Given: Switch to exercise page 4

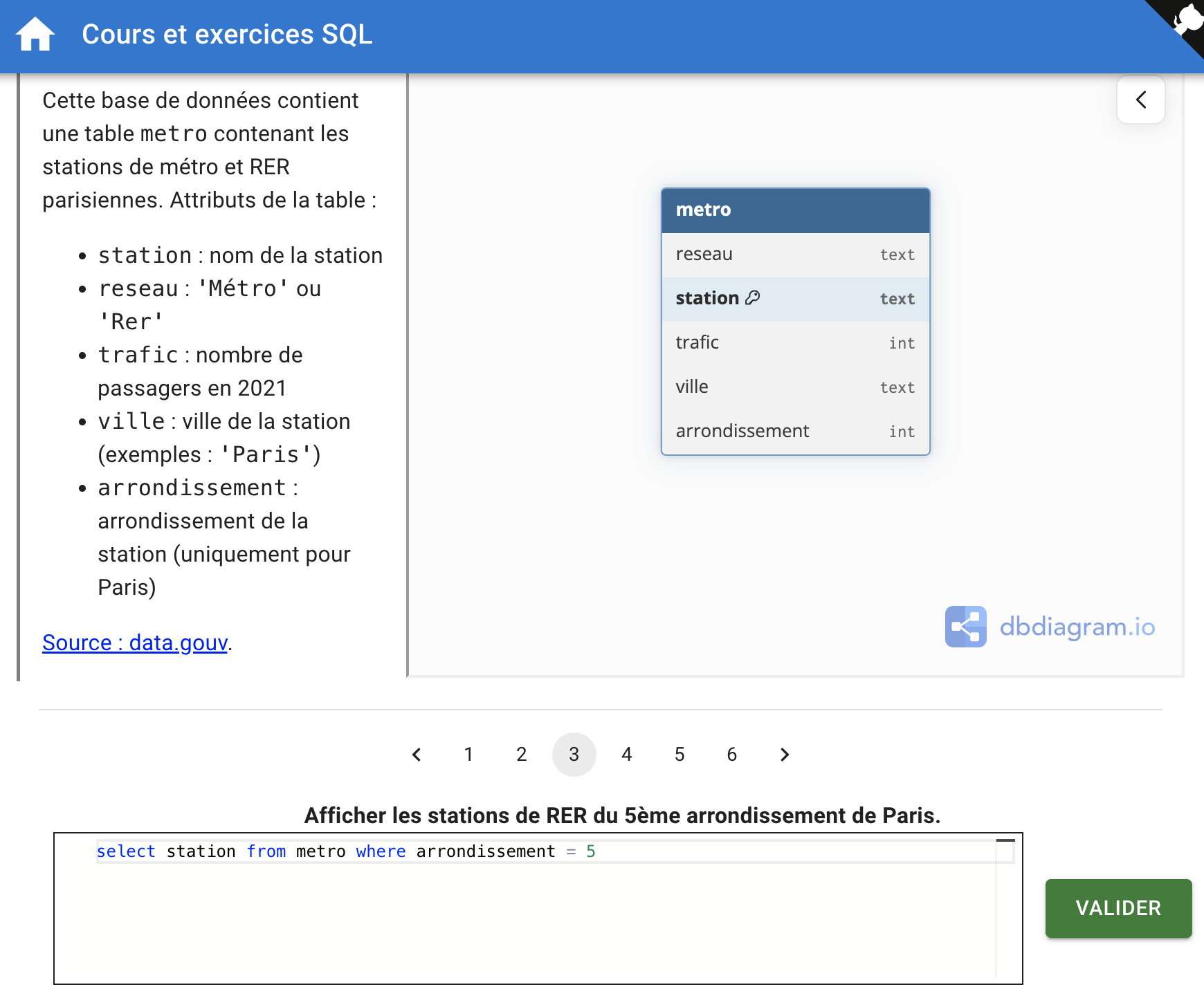Looking at the screenshot, I should click(x=626, y=755).
